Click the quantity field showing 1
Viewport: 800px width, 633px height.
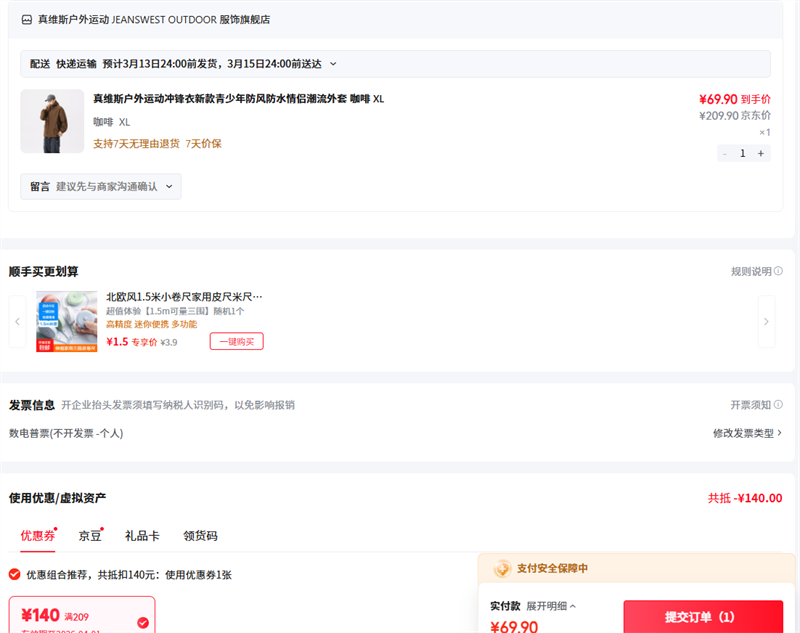point(743,154)
